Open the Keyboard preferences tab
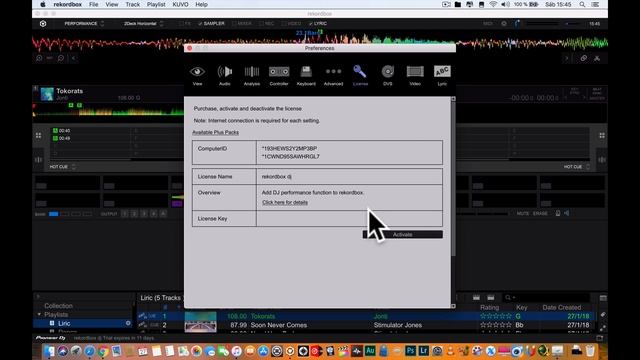The height and width of the screenshot is (360, 640). coord(306,76)
